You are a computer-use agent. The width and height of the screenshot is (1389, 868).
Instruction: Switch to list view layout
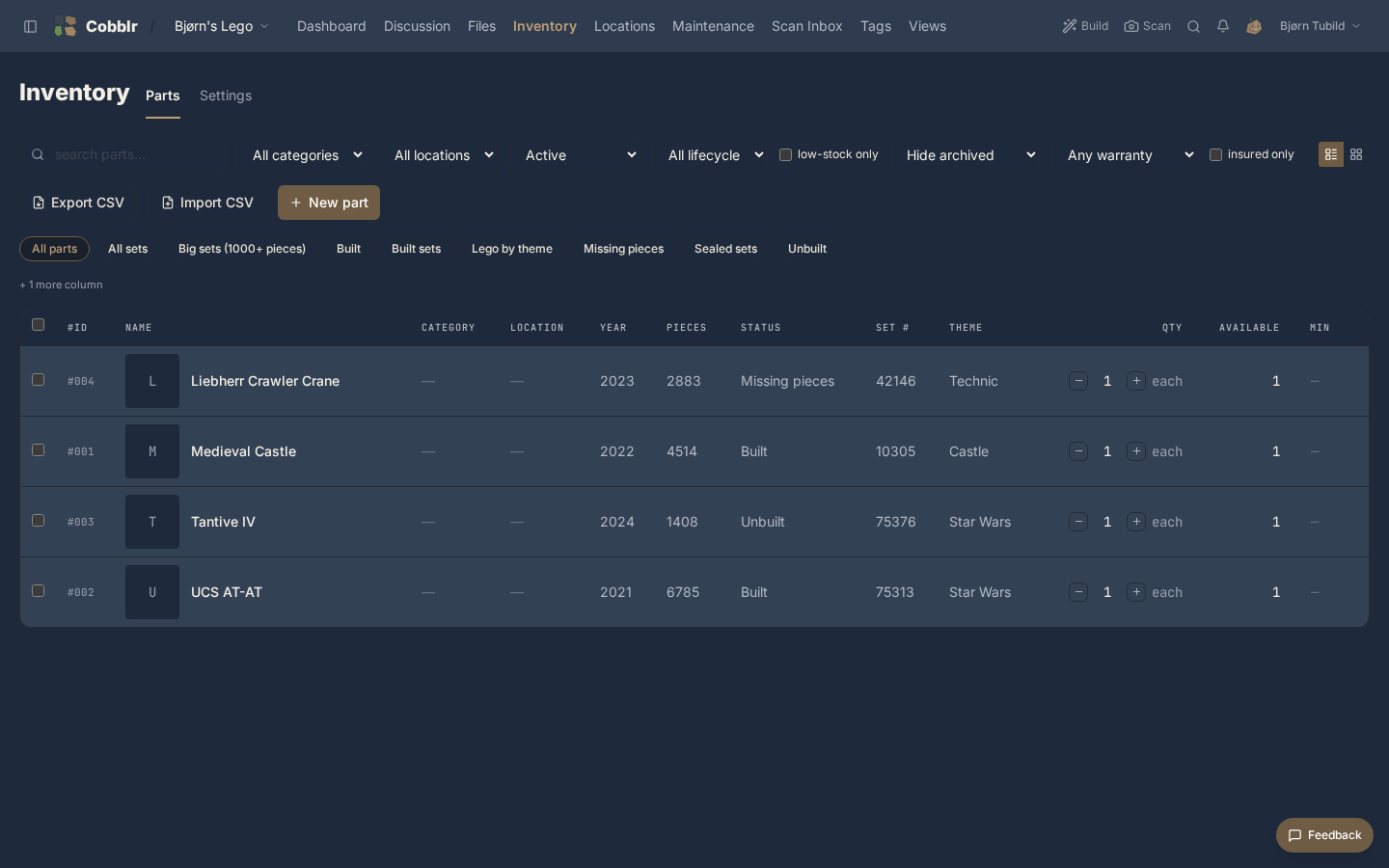(1331, 154)
